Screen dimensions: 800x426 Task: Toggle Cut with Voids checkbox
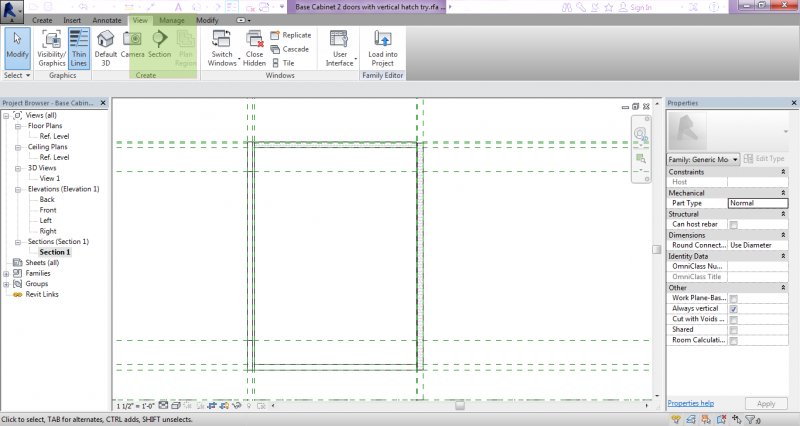tap(733, 319)
